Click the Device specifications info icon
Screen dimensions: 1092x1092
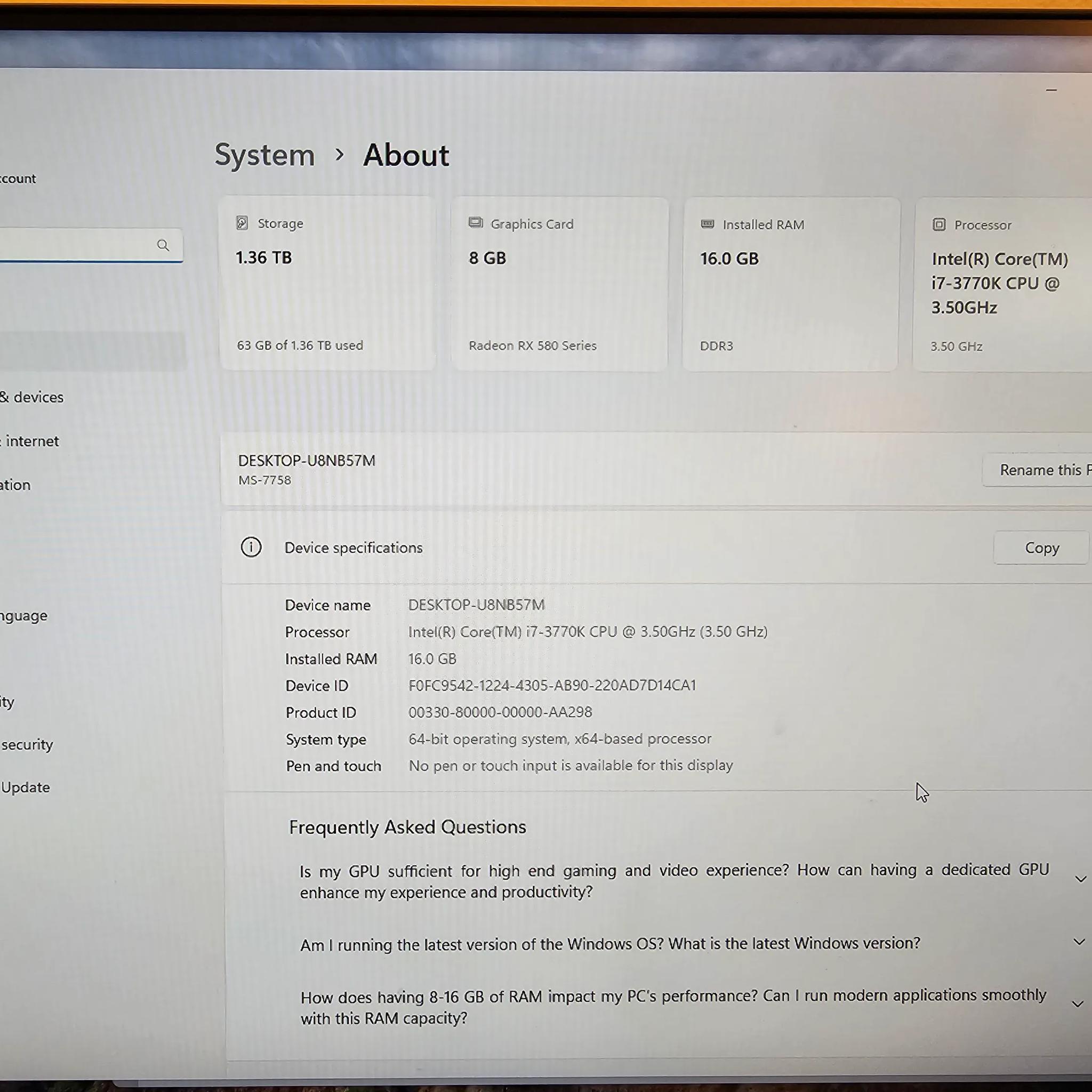pyautogui.click(x=251, y=547)
